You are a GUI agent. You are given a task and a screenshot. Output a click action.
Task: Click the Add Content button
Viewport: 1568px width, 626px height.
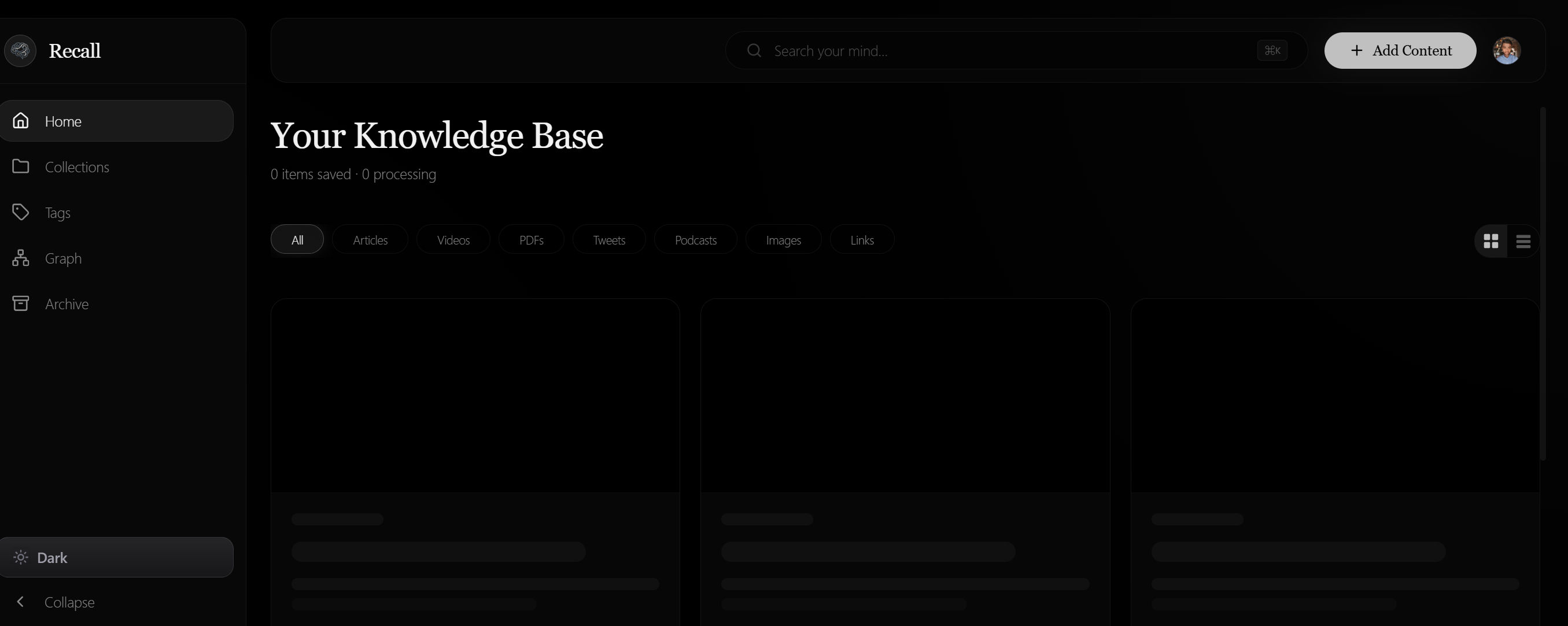[x=1400, y=50]
